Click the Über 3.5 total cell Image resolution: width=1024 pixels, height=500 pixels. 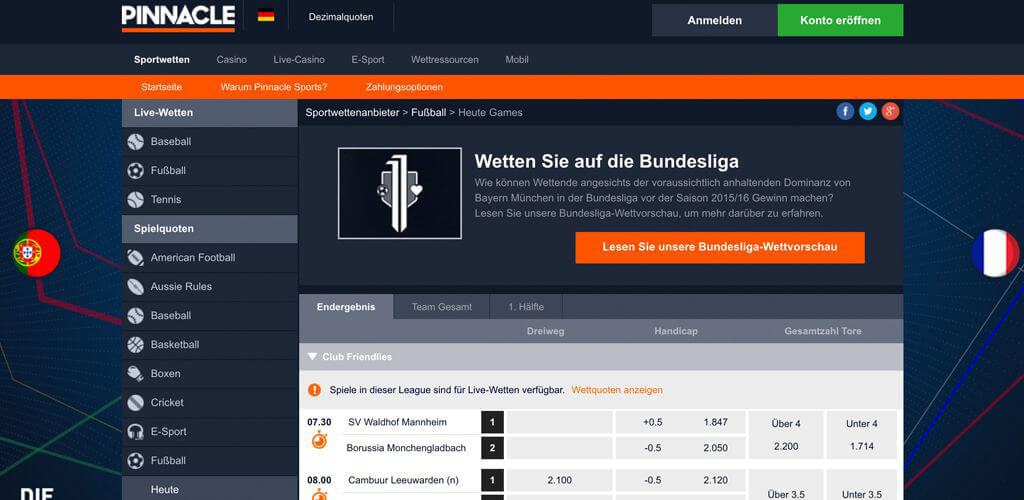tap(786, 484)
